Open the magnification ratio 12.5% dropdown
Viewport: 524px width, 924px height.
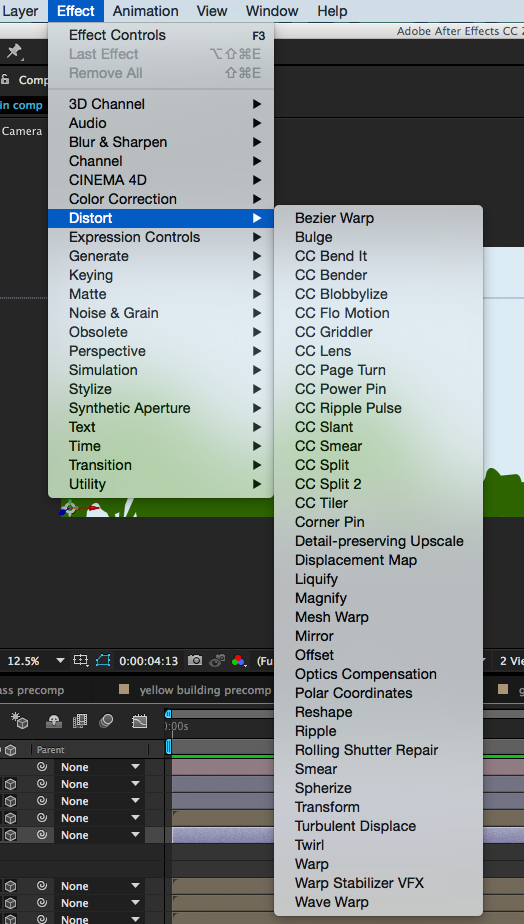coord(34,661)
